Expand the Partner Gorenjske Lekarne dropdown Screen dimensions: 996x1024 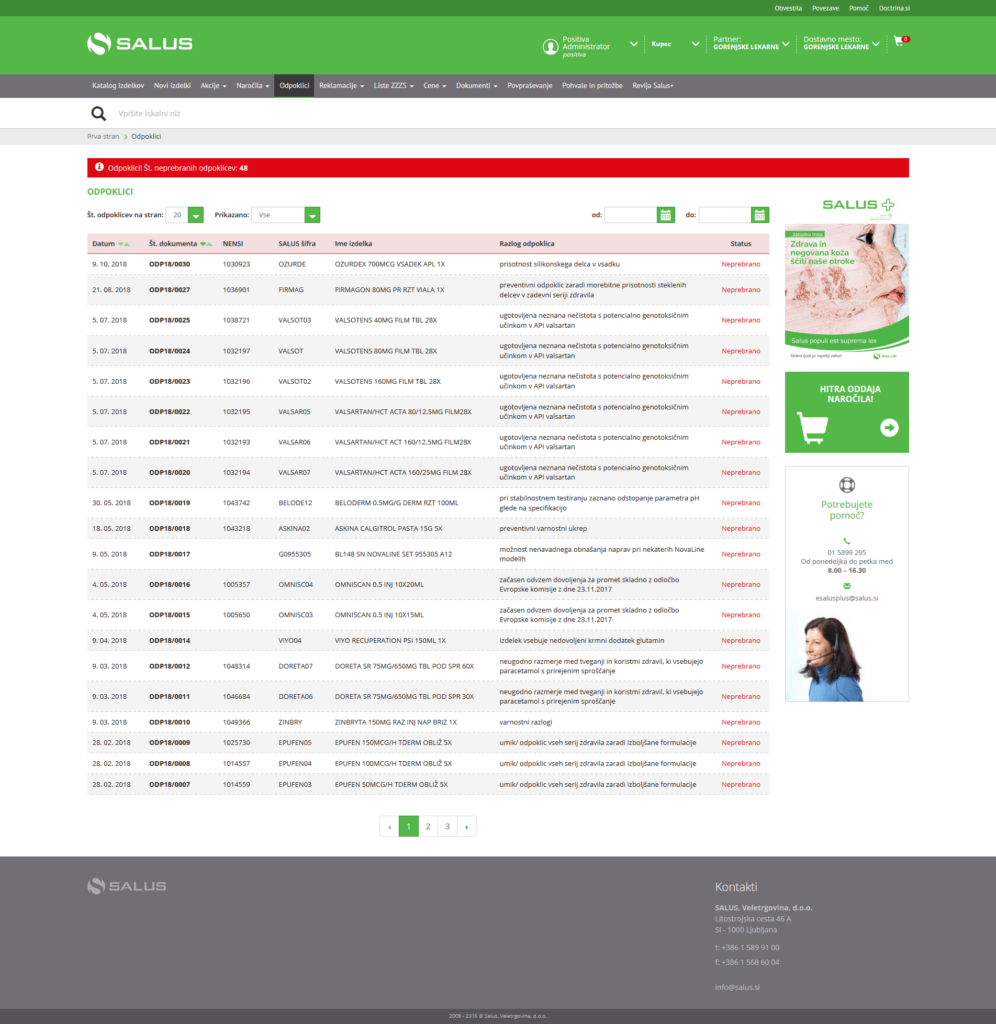coord(786,44)
